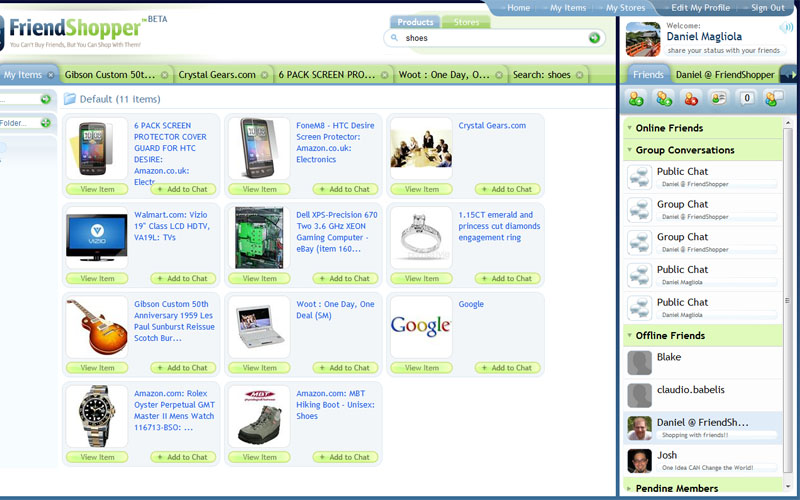Expand the Pending Members section
The height and width of the screenshot is (500, 800).
630,488
